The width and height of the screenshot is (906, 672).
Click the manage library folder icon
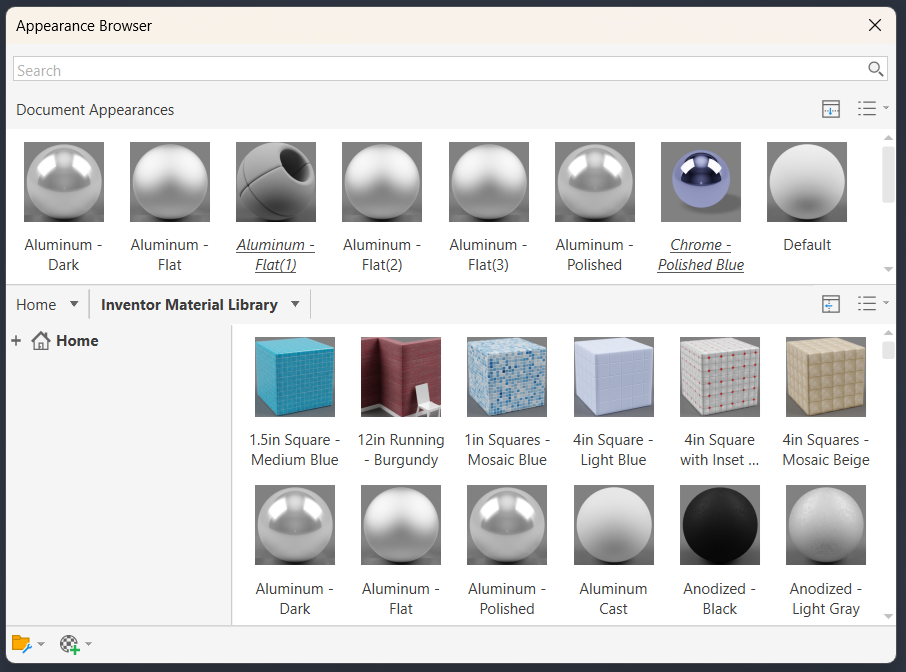click(x=21, y=644)
